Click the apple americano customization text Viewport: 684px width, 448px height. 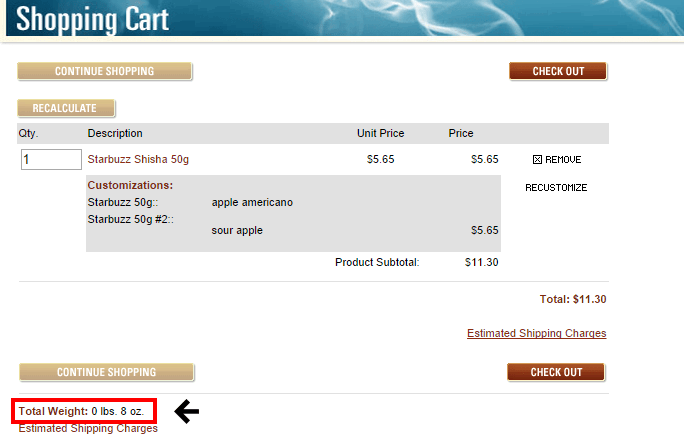252,202
